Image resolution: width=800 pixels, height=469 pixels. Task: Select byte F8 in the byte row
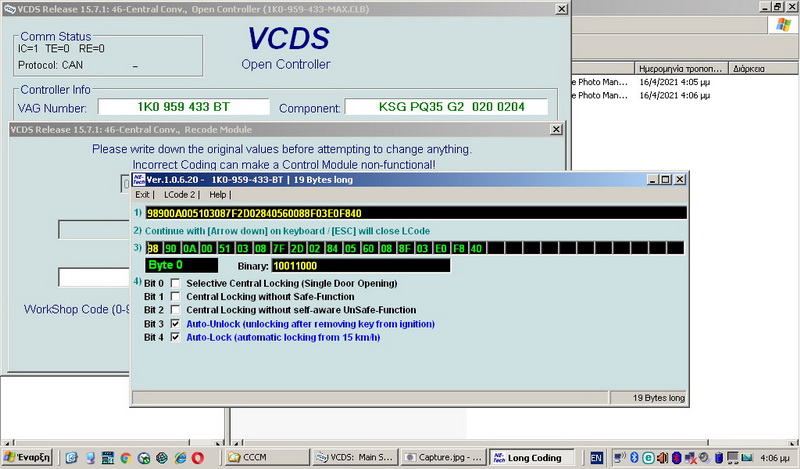(x=459, y=249)
